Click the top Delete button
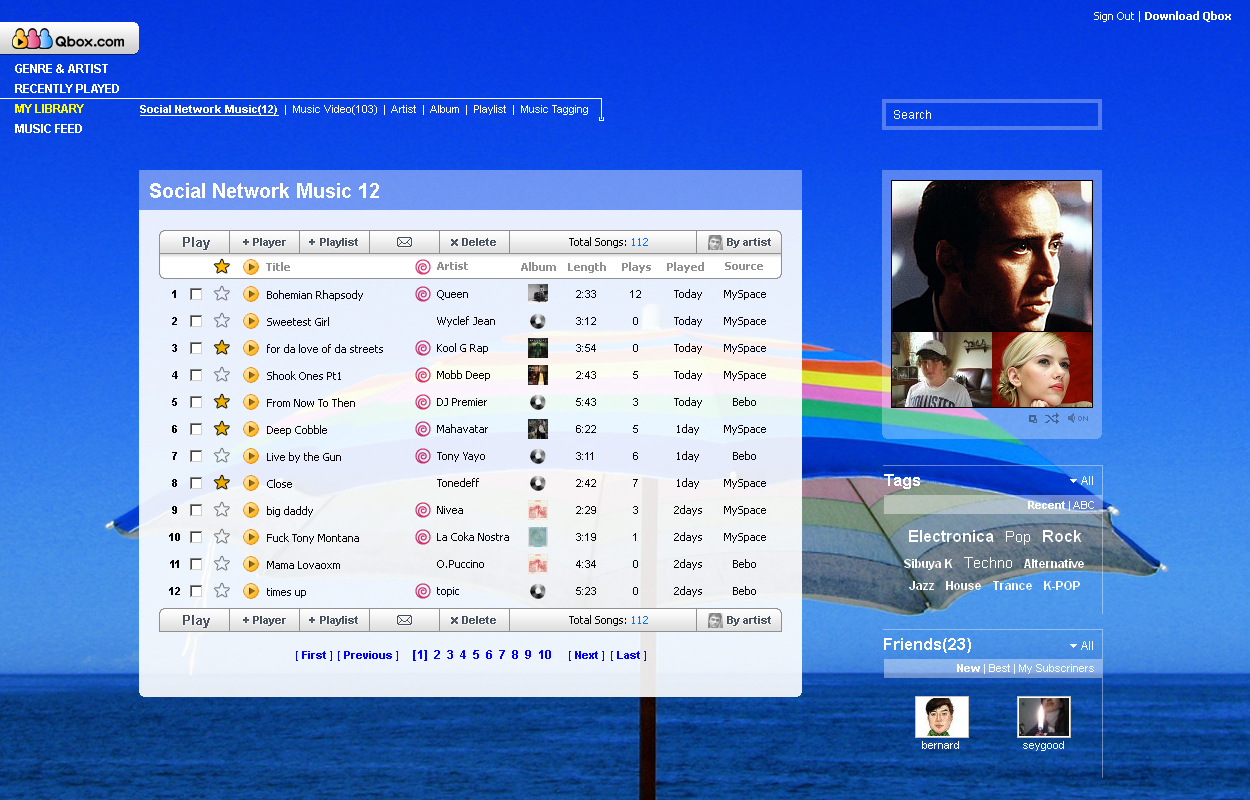 [x=474, y=242]
